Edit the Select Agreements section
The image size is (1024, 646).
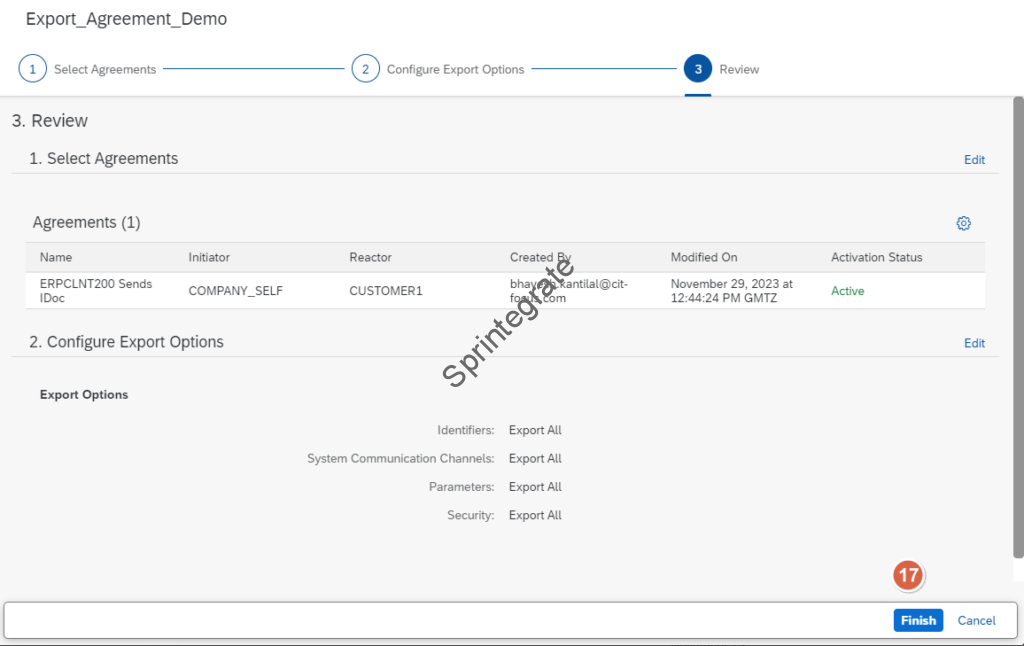point(974,160)
